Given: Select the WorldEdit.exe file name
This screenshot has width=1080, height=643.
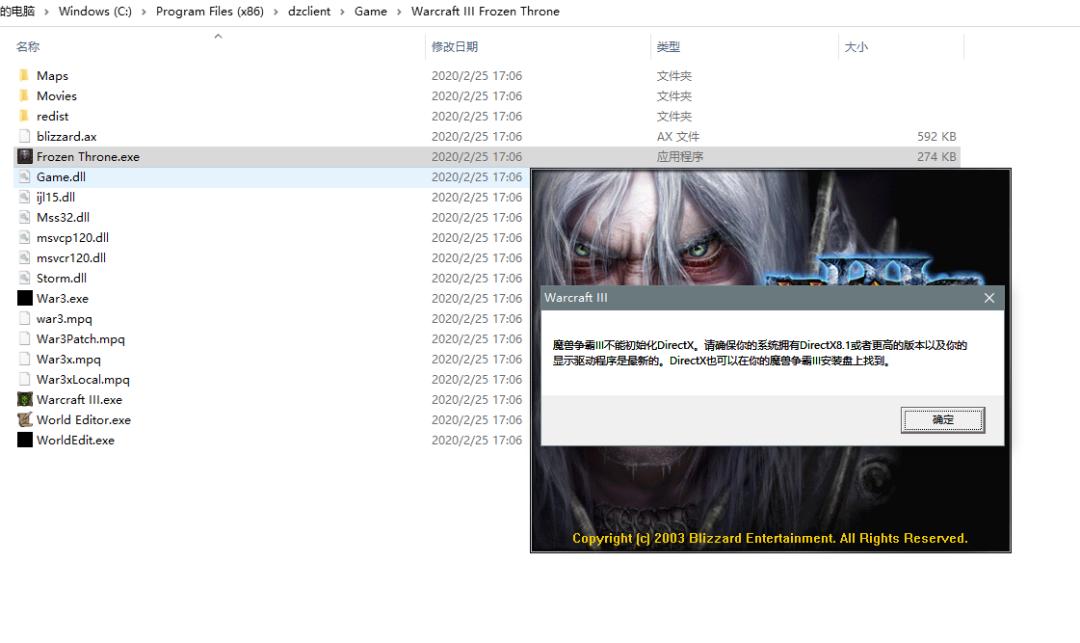Looking at the screenshot, I should tap(76, 441).
